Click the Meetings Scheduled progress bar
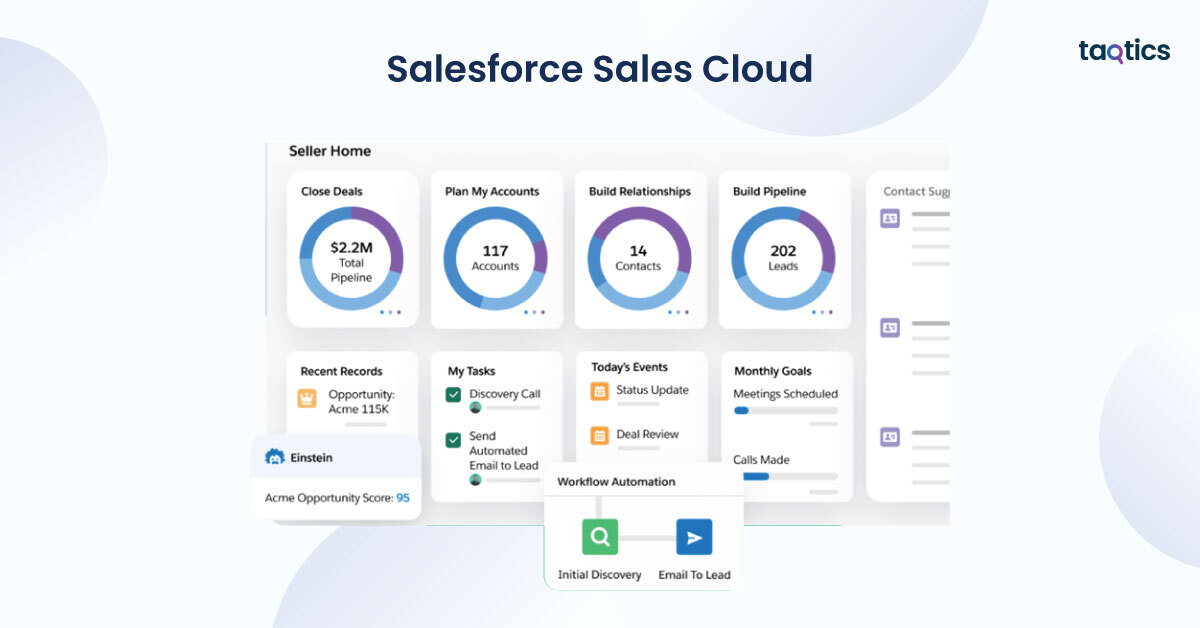1200x628 pixels. click(x=785, y=410)
